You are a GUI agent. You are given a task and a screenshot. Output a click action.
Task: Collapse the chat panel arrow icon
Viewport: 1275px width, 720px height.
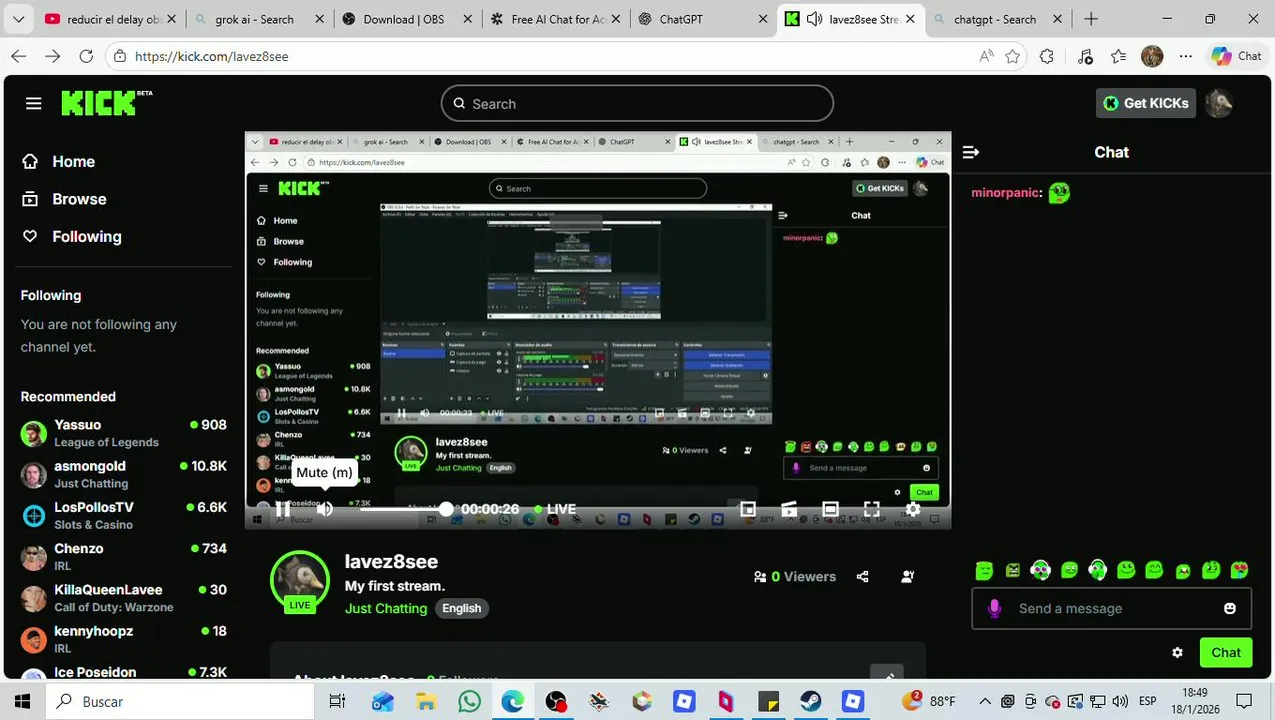tap(970, 152)
